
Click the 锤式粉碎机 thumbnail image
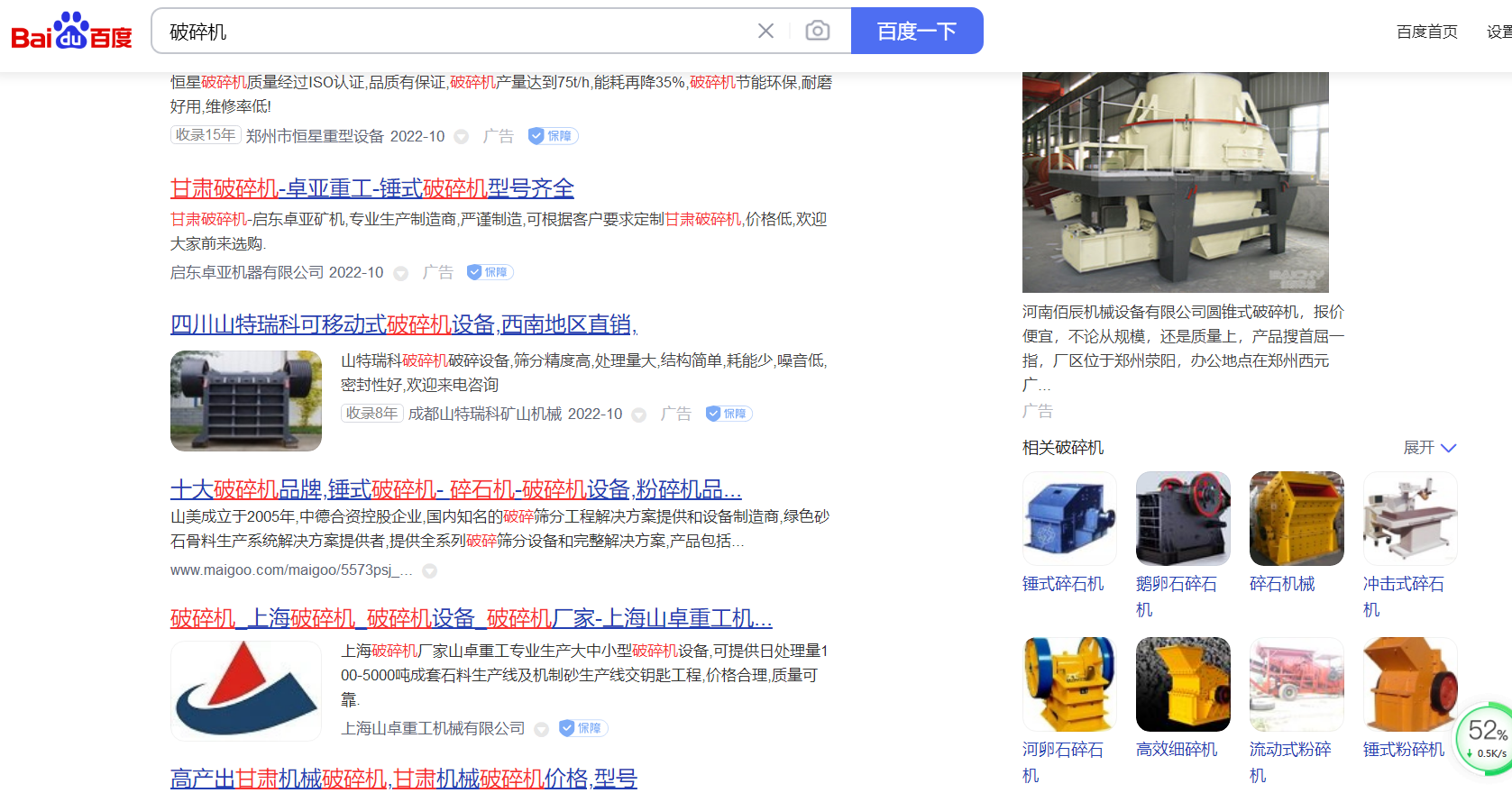(1410, 684)
